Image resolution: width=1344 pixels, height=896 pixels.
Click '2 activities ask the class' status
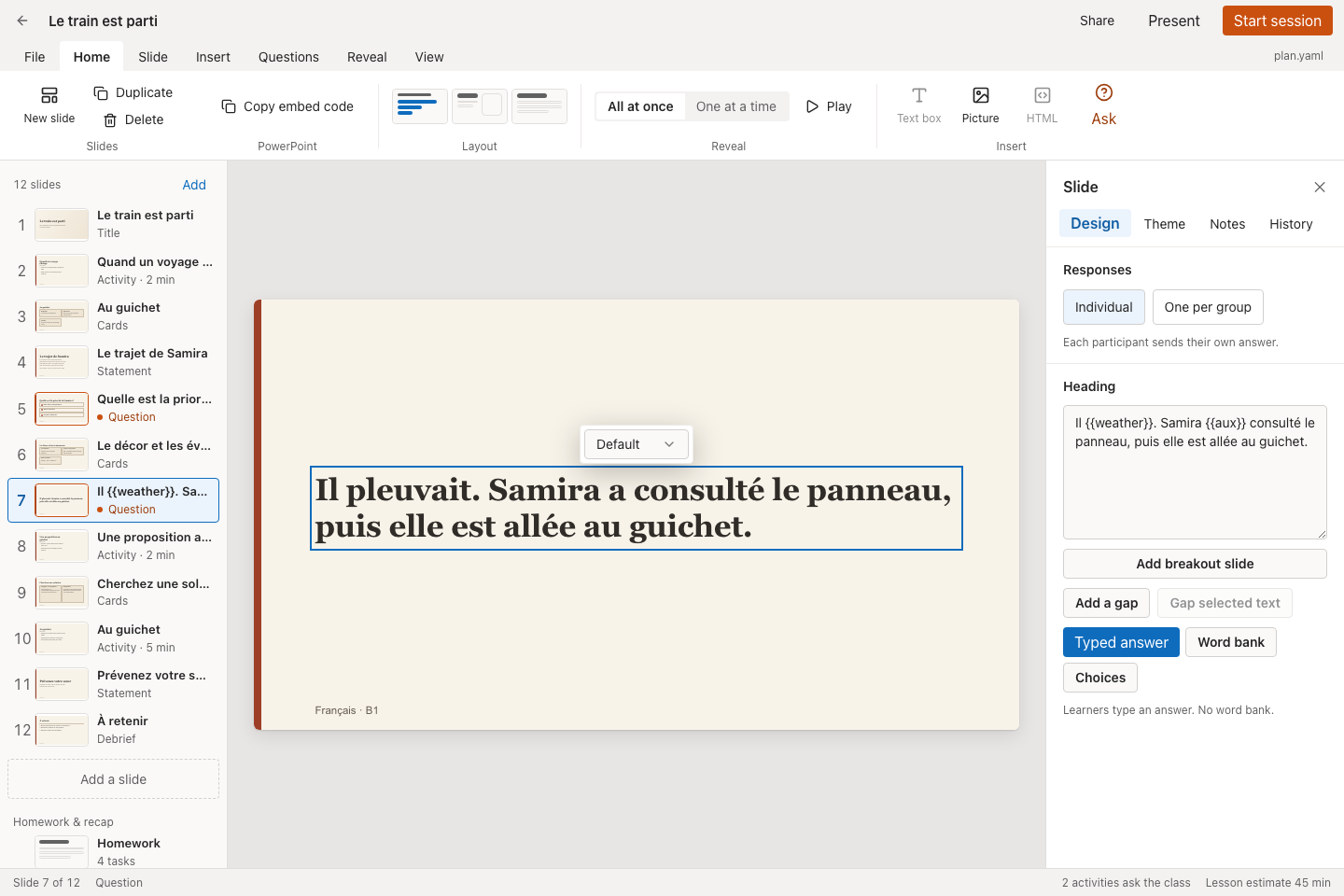(1126, 883)
